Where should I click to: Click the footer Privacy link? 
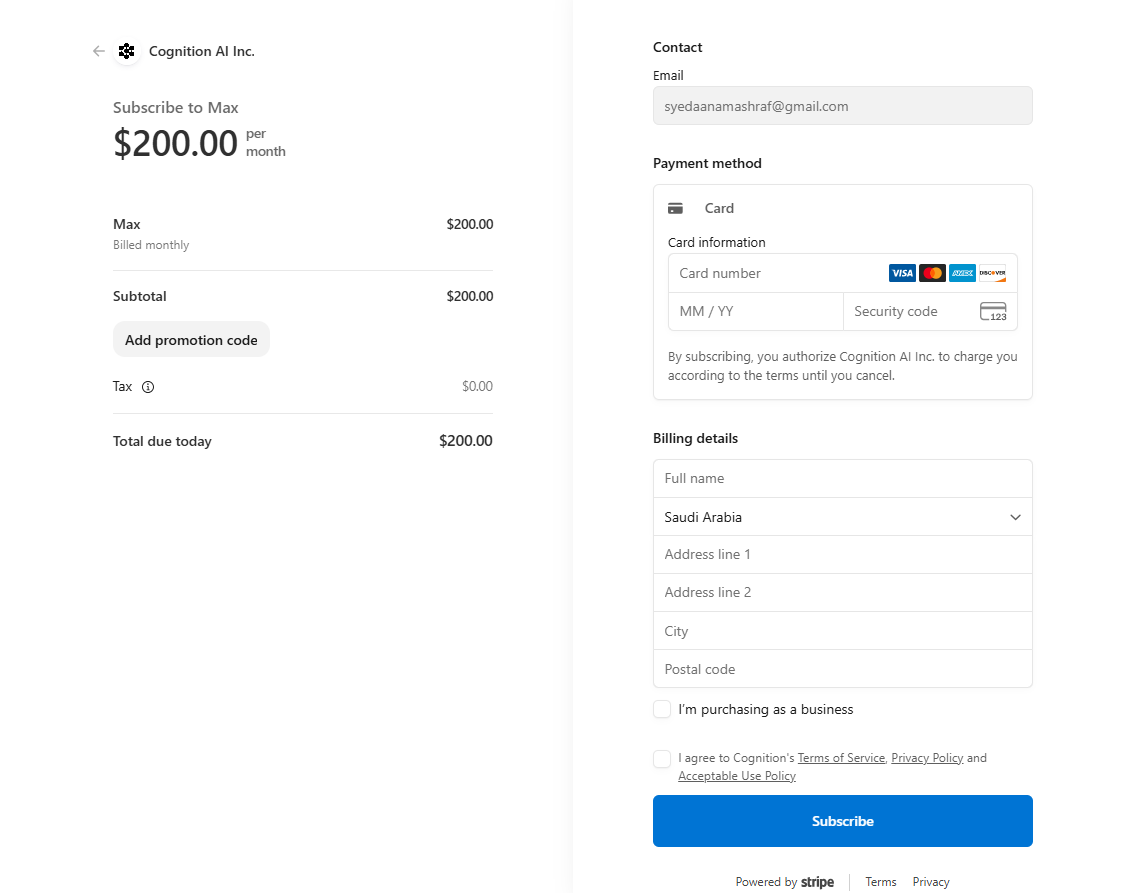pos(931,882)
